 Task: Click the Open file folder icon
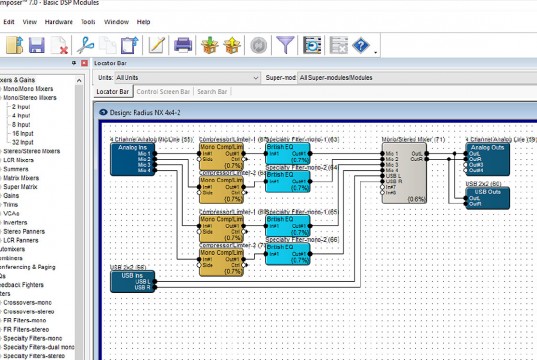point(14,45)
